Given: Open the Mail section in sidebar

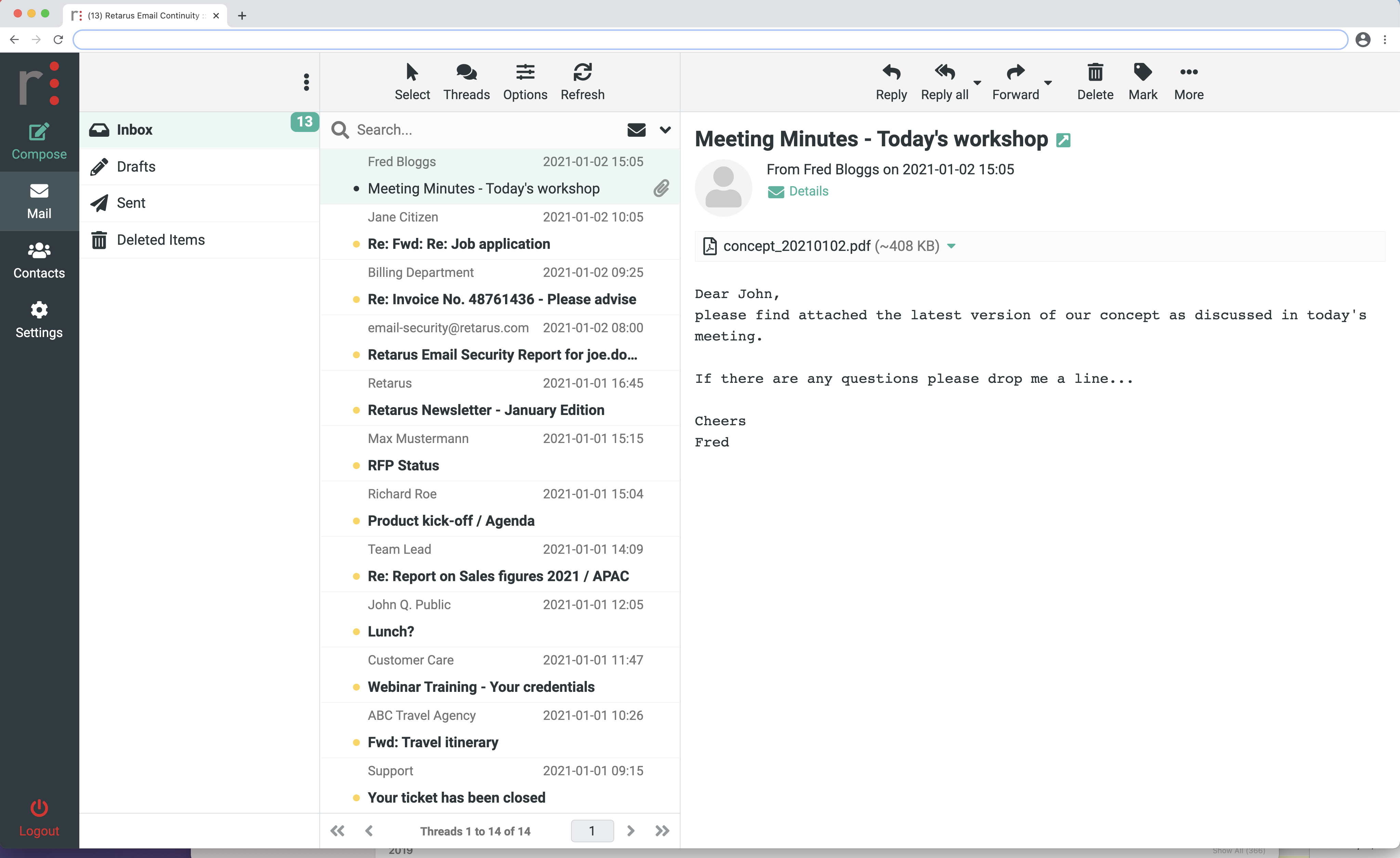Looking at the screenshot, I should pos(39,201).
